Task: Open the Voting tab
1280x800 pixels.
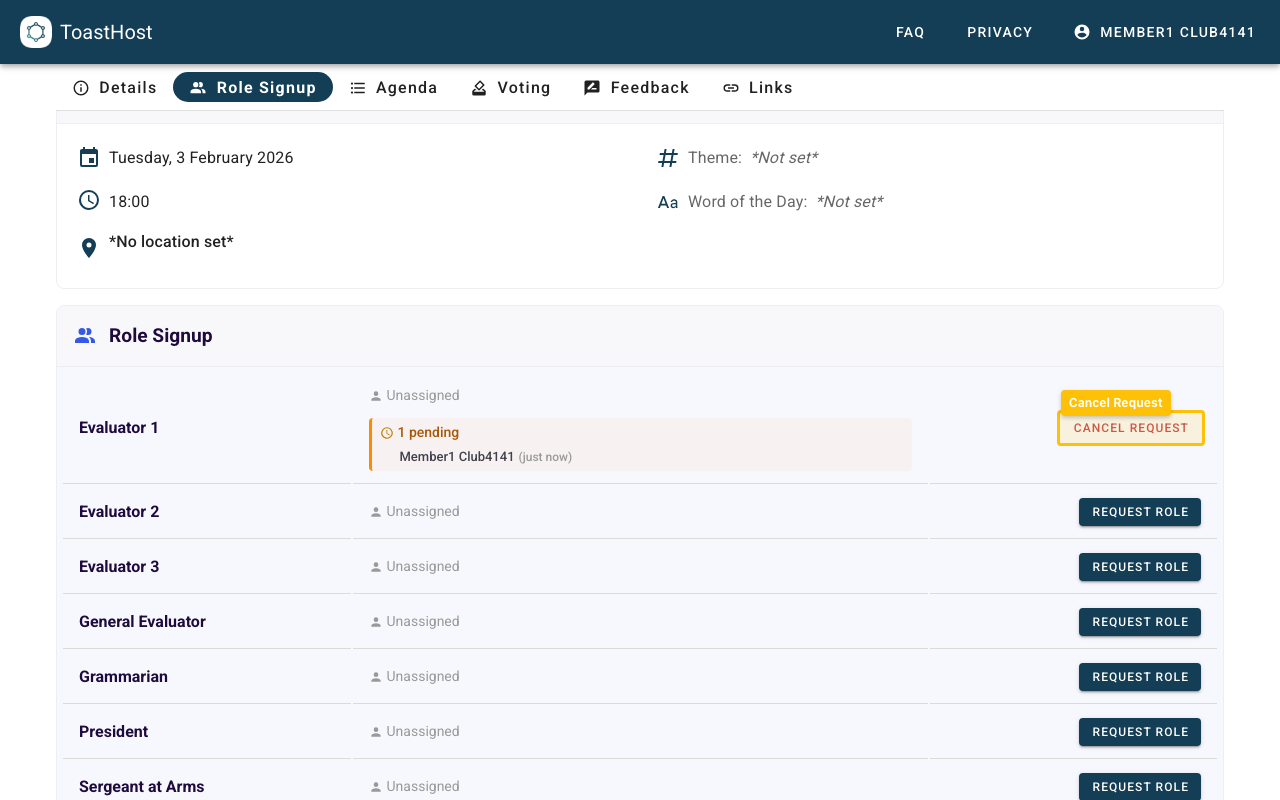Action: point(511,87)
